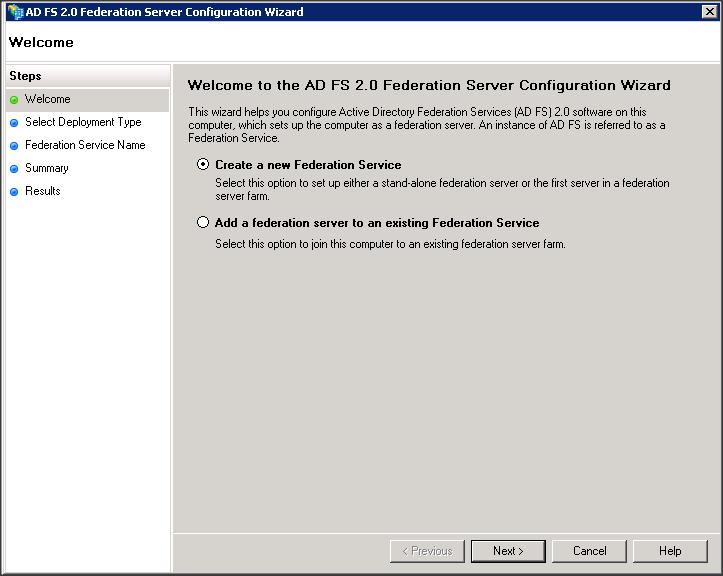Click the AD FS wizard title bar icon
The height and width of the screenshot is (576, 723).
[x=14, y=12]
